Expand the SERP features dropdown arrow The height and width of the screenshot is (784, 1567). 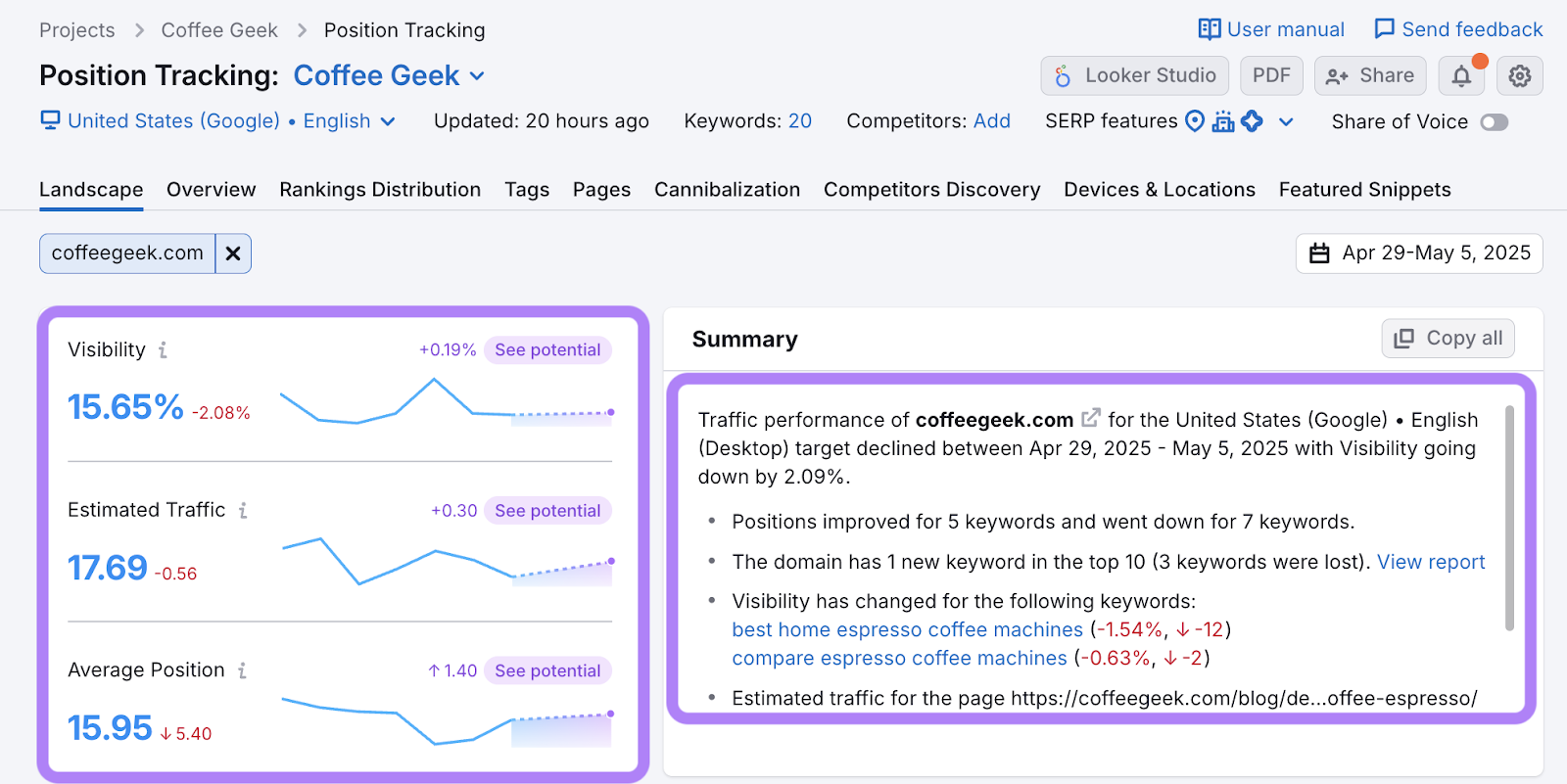[1286, 122]
